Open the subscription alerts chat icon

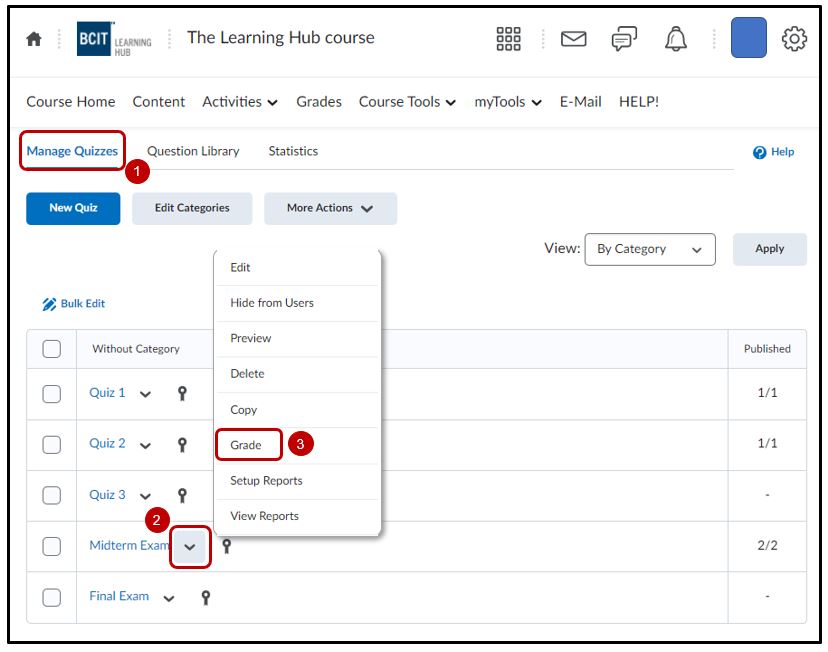[624, 39]
